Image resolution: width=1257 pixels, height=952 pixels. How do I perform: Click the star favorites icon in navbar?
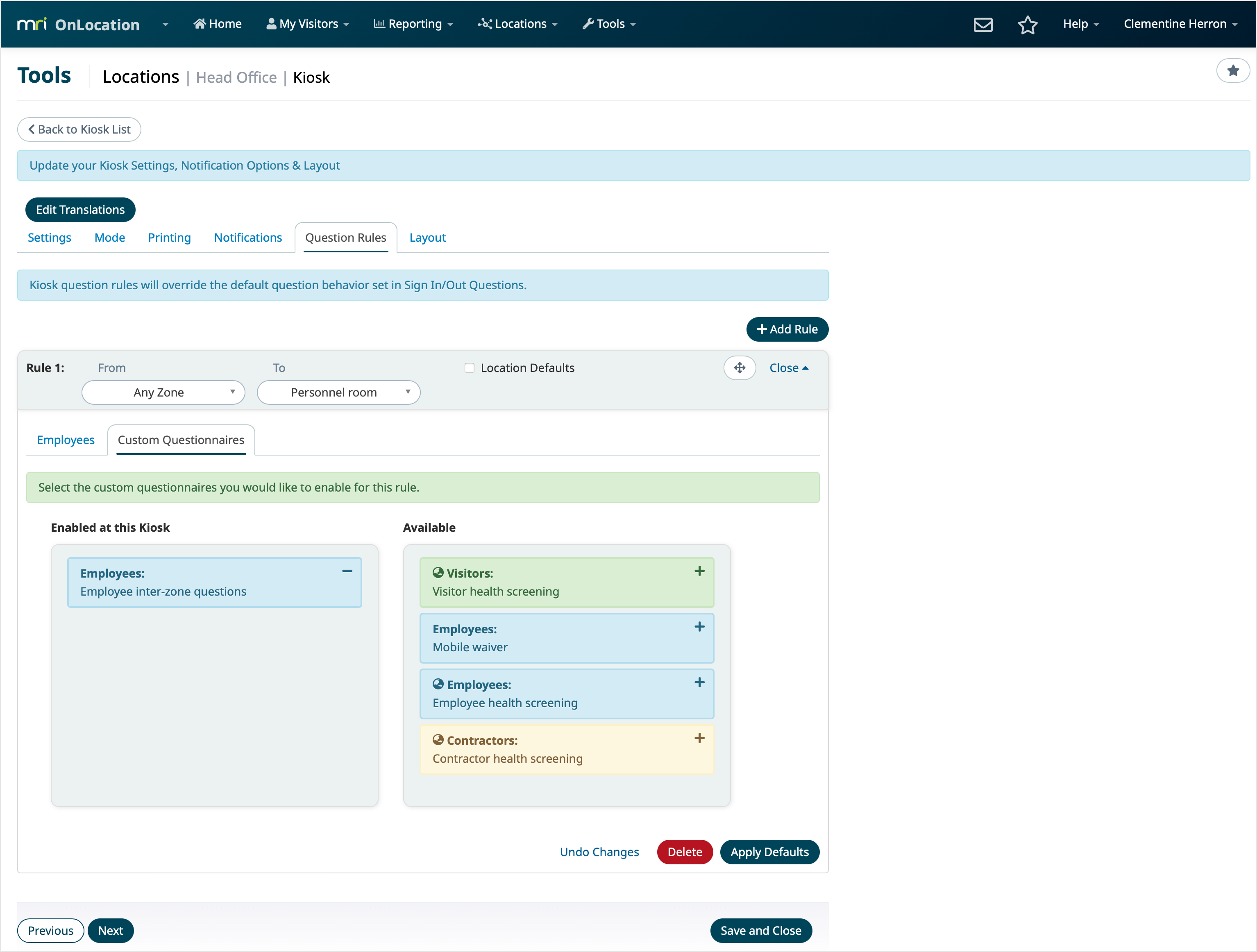click(1028, 25)
